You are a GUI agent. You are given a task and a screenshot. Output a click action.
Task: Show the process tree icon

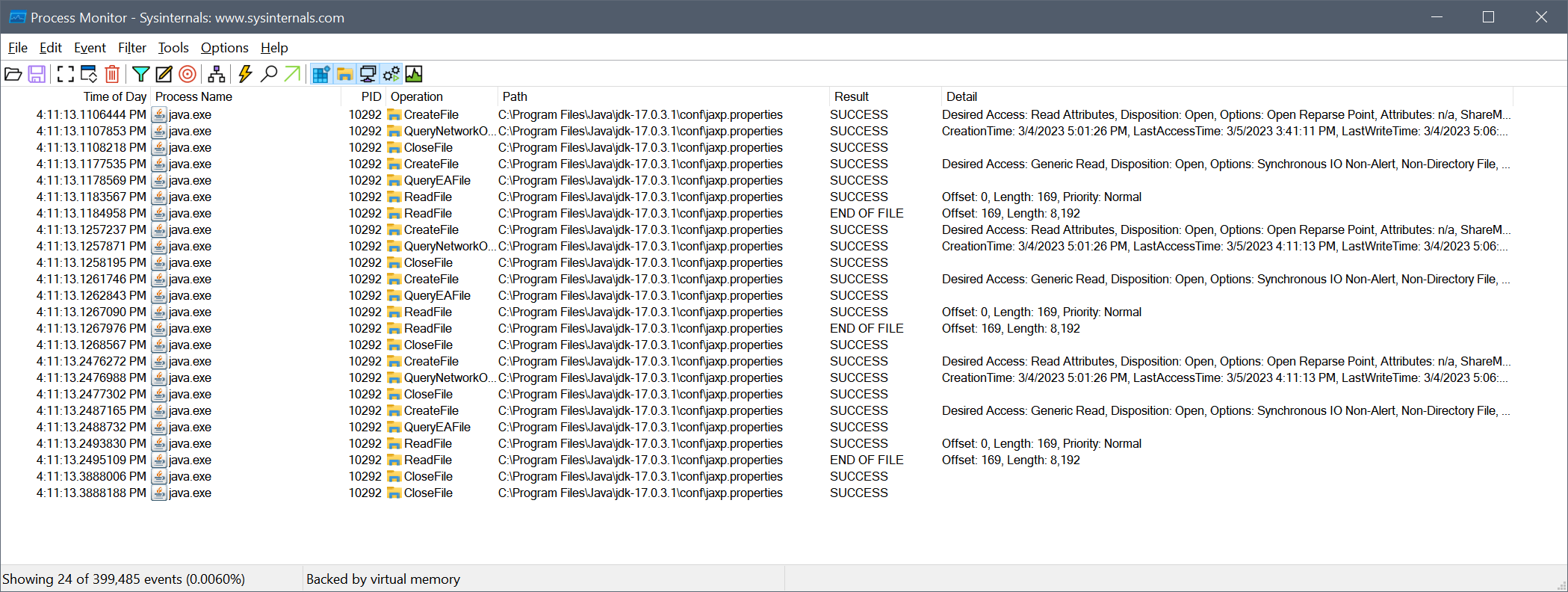[217, 74]
